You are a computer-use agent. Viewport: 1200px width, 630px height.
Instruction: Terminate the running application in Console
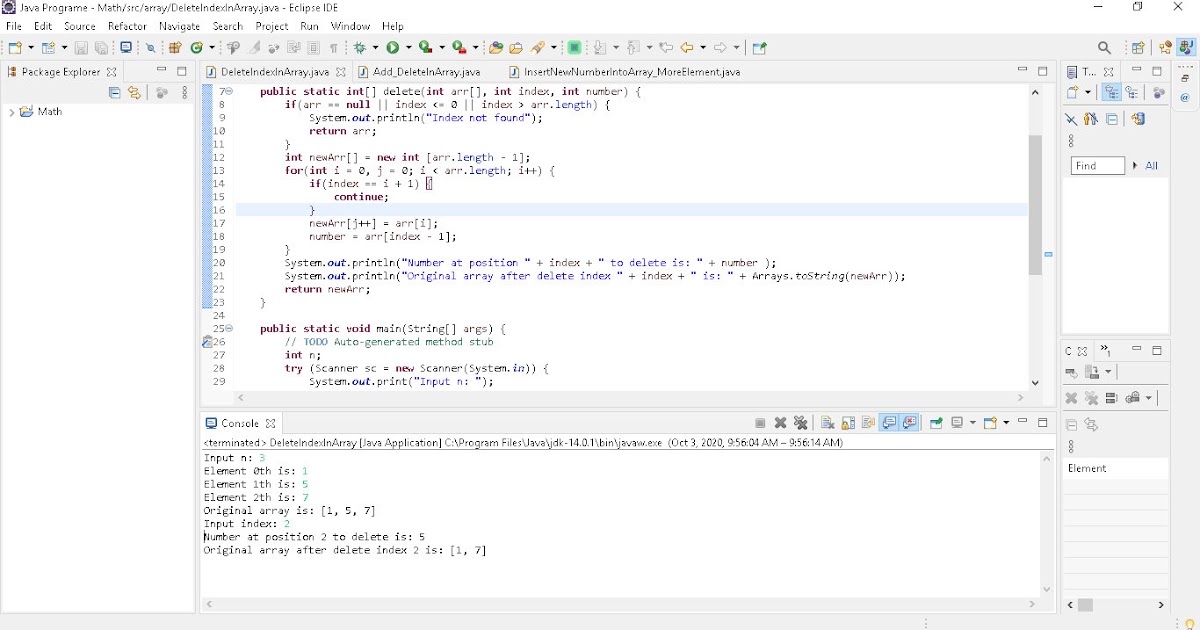coord(760,421)
